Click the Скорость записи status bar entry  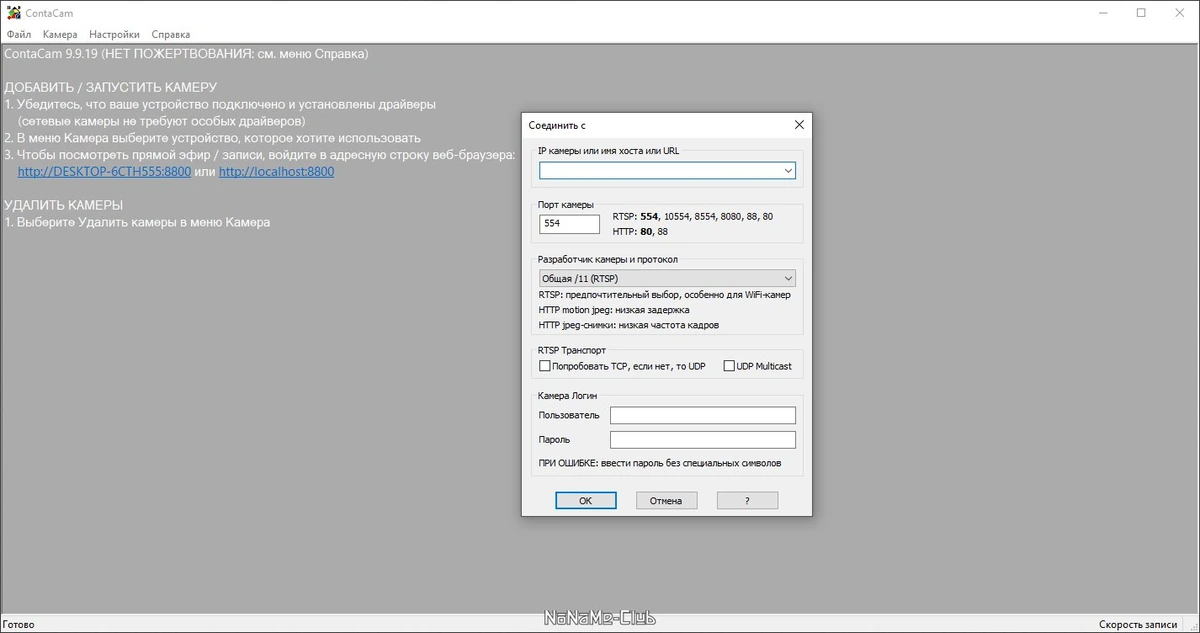(x=1139, y=624)
